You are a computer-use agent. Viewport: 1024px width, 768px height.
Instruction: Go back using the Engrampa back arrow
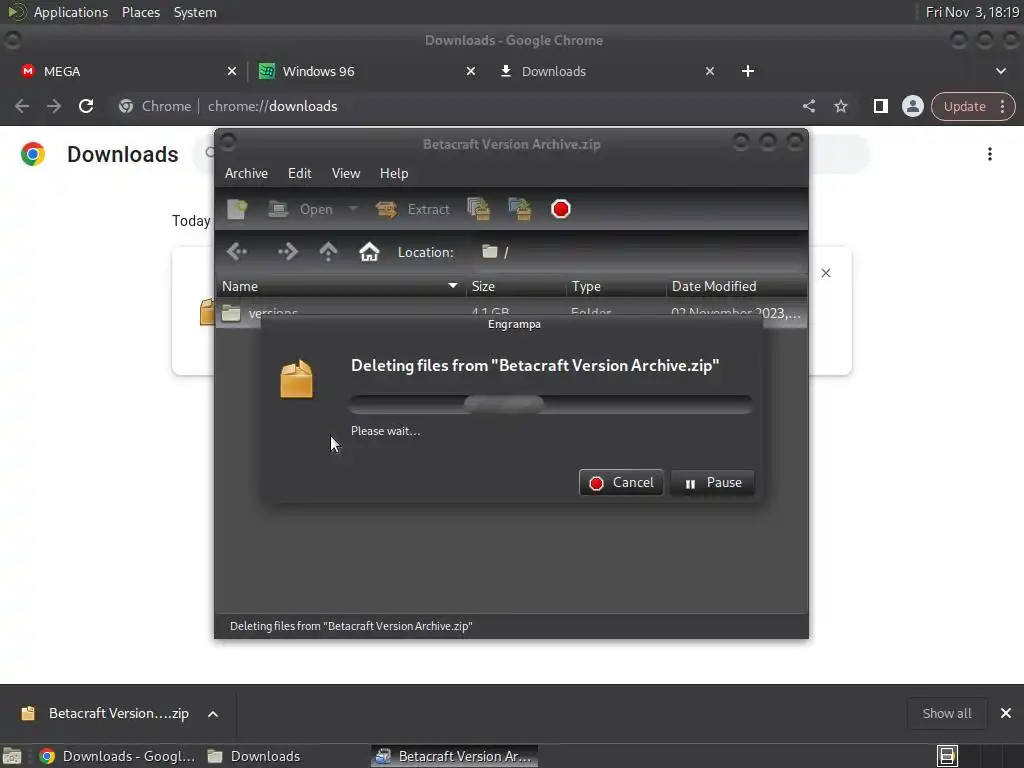point(237,251)
